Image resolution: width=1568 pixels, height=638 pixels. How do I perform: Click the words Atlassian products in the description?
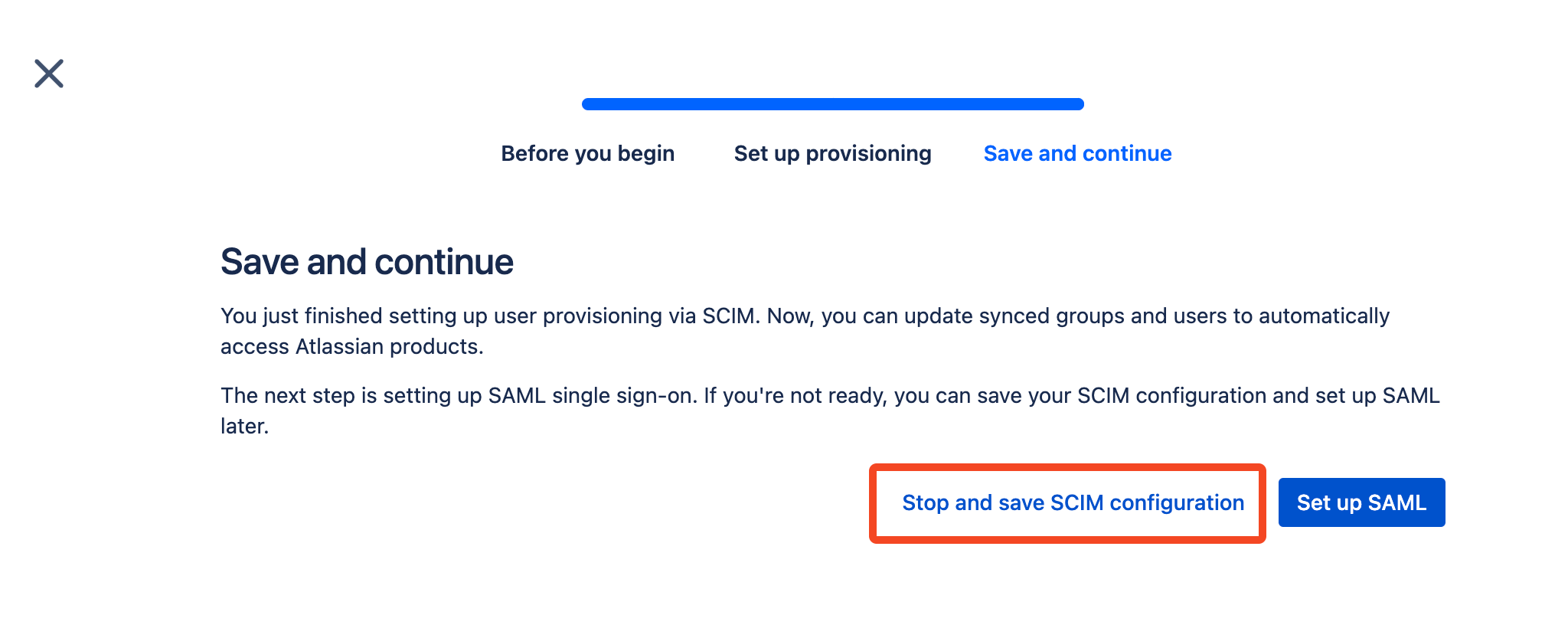coord(389,347)
